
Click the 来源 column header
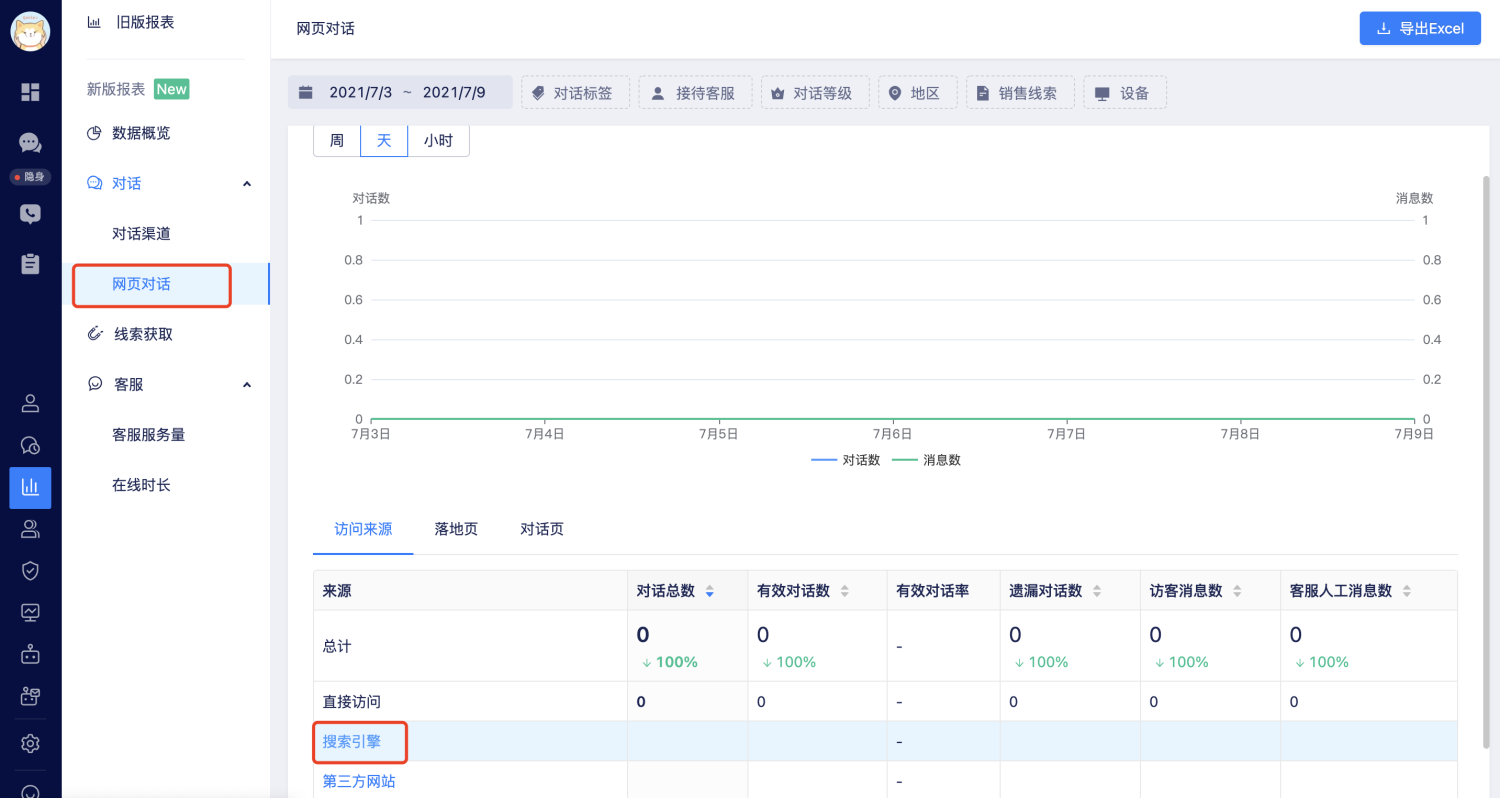(x=470, y=591)
